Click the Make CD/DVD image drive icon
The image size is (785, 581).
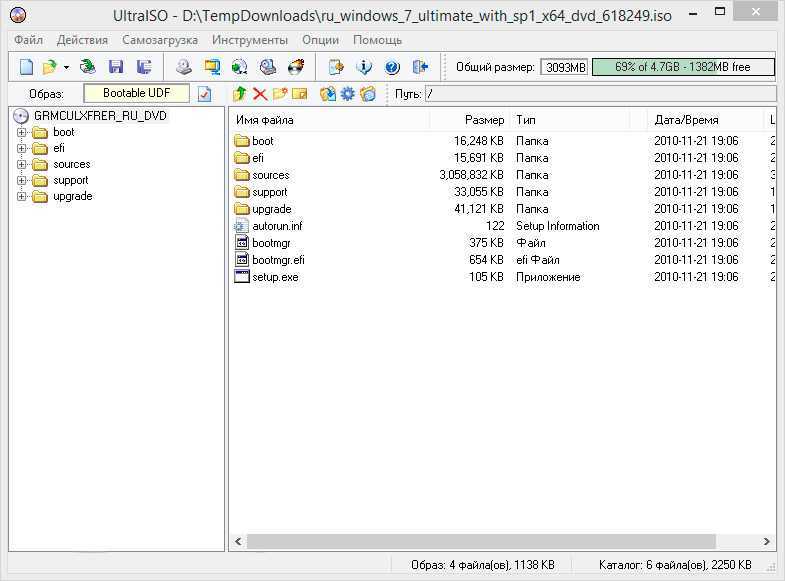(x=184, y=67)
